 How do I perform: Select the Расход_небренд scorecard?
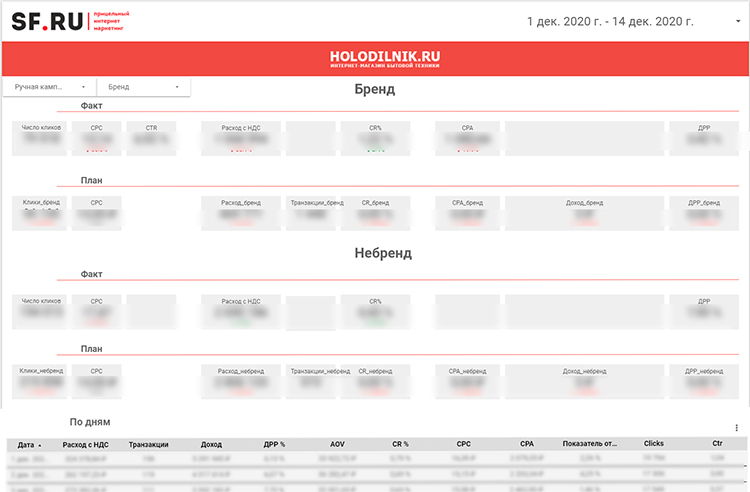point(241,382)
